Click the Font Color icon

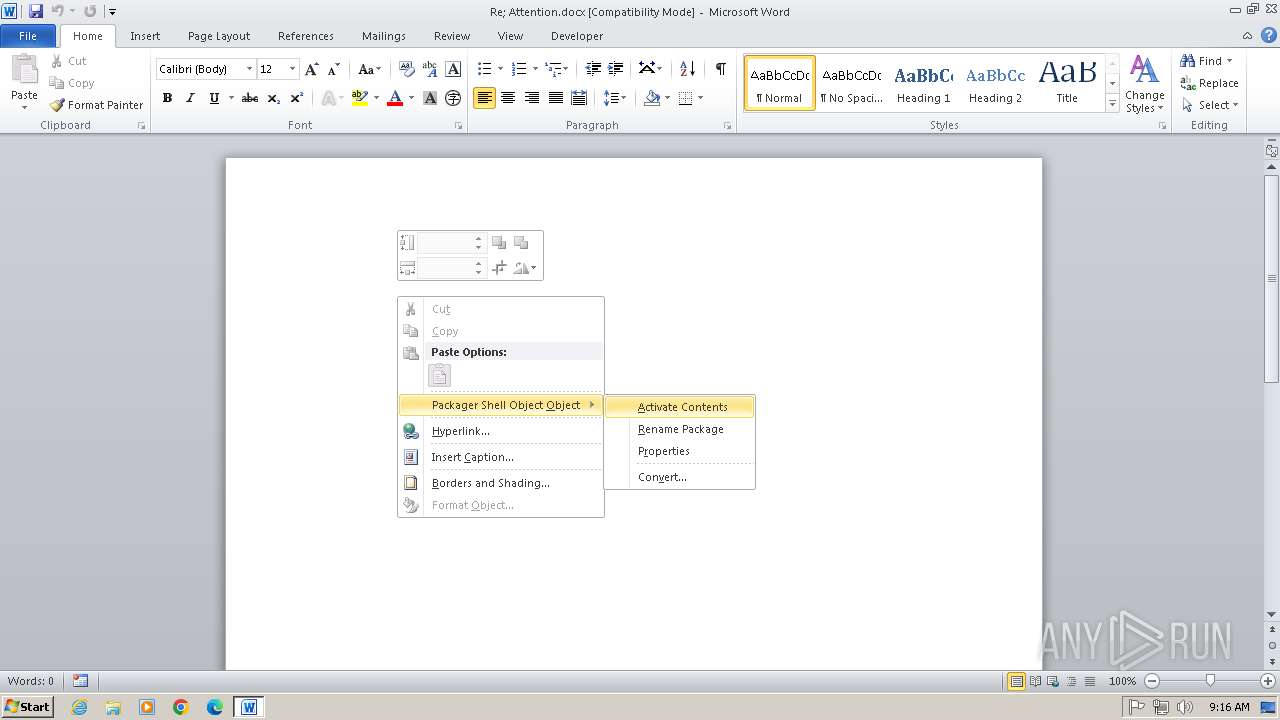coord(395,98)
